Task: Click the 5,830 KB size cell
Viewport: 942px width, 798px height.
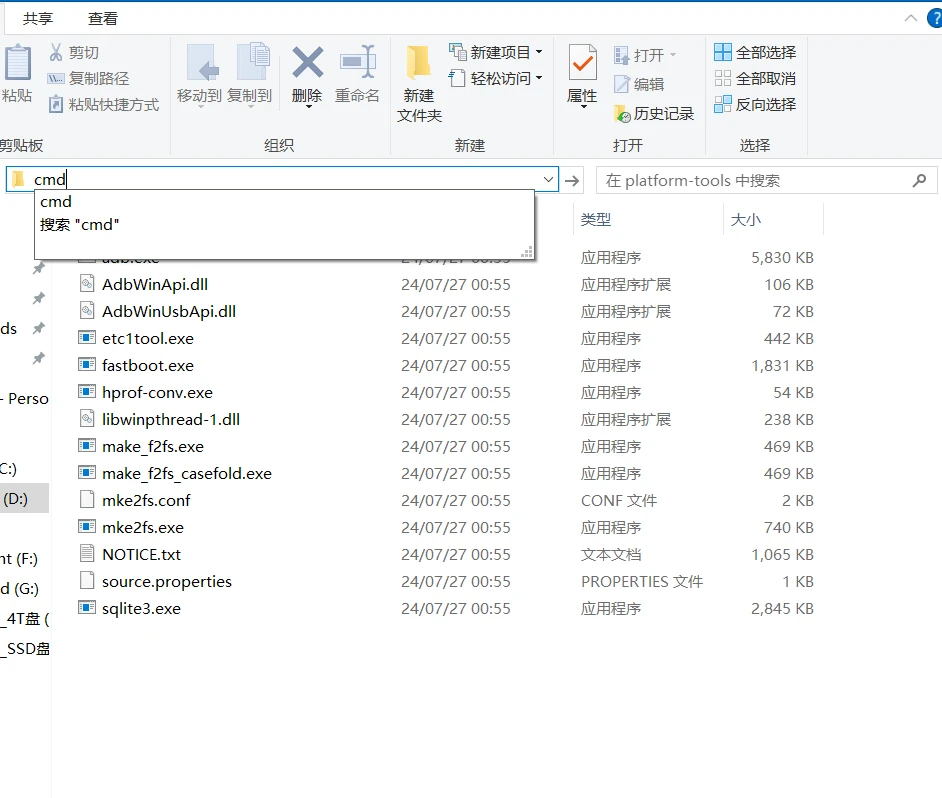Action: [x=782, y=257]
